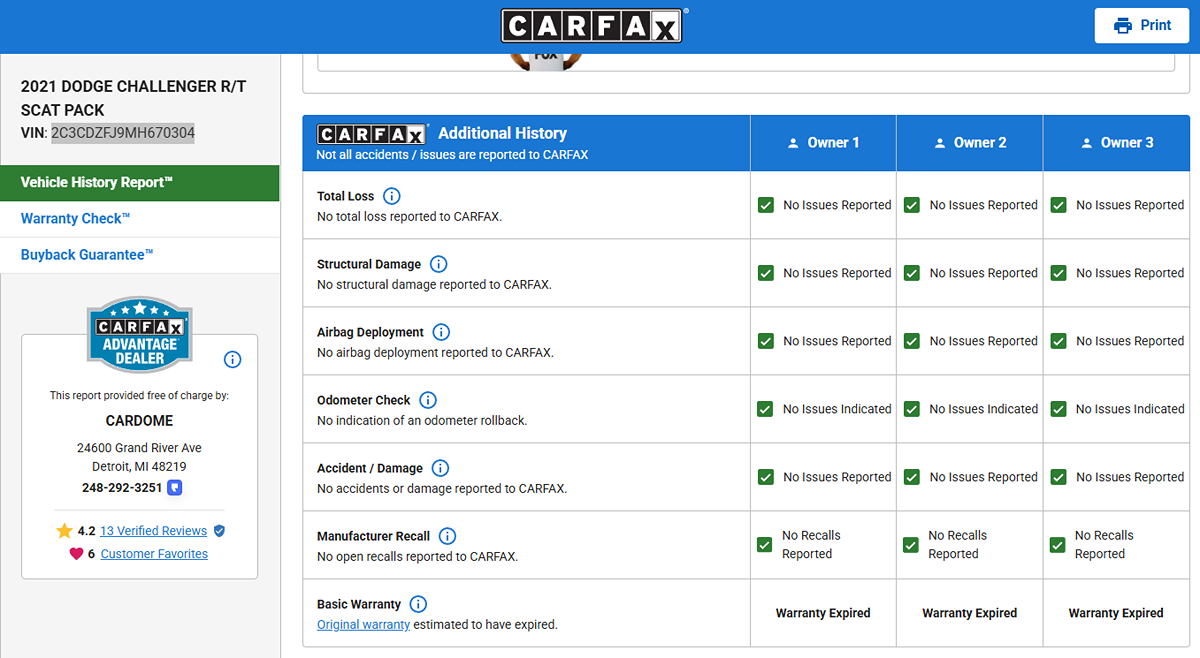Click the Owner 1 person icon

click(793, 143)
